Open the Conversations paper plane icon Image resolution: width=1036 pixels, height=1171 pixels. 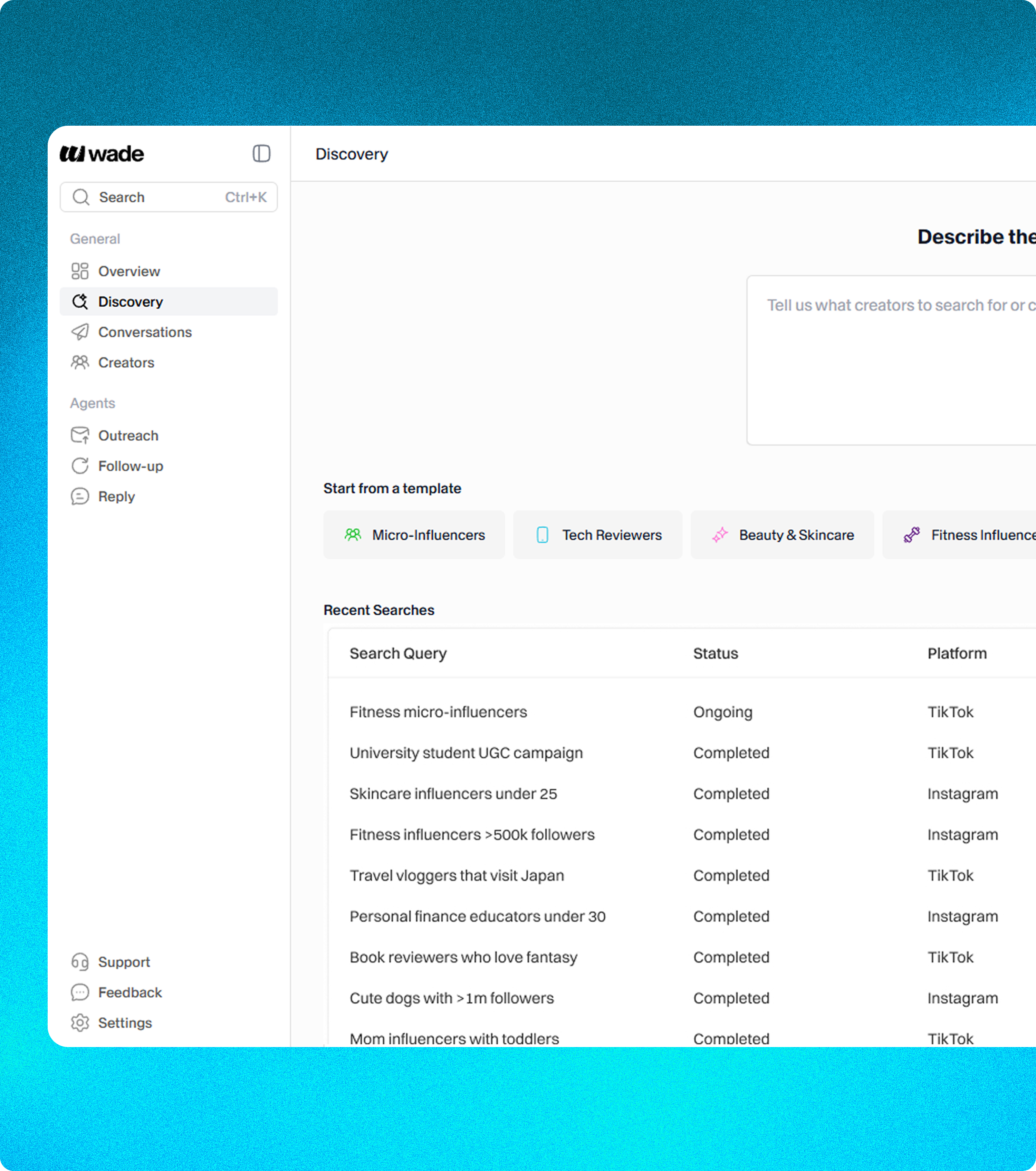(x=80, y=332)
